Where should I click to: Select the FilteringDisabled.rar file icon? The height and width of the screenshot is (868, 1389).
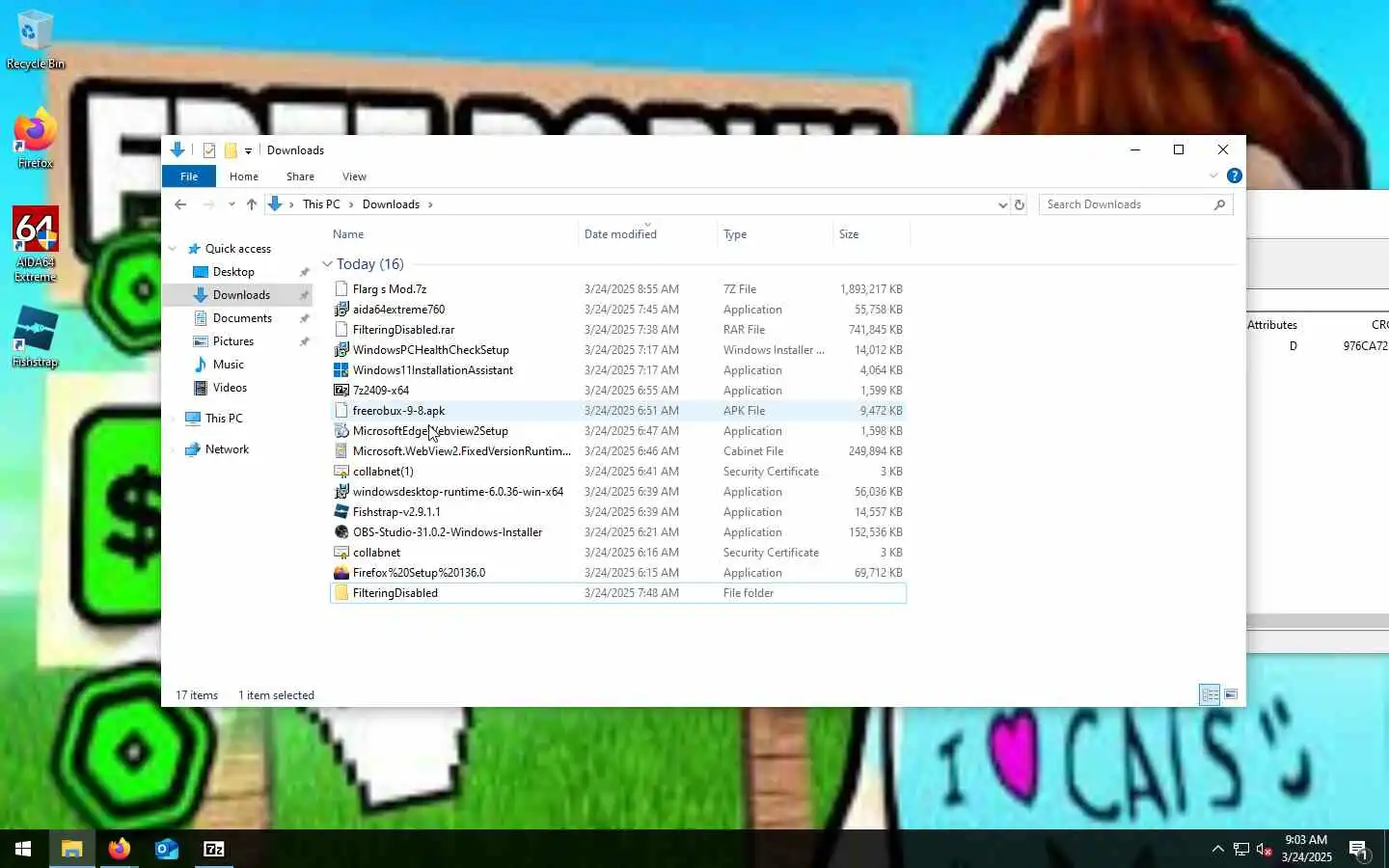pyautogui.click(x=340, y=330)
